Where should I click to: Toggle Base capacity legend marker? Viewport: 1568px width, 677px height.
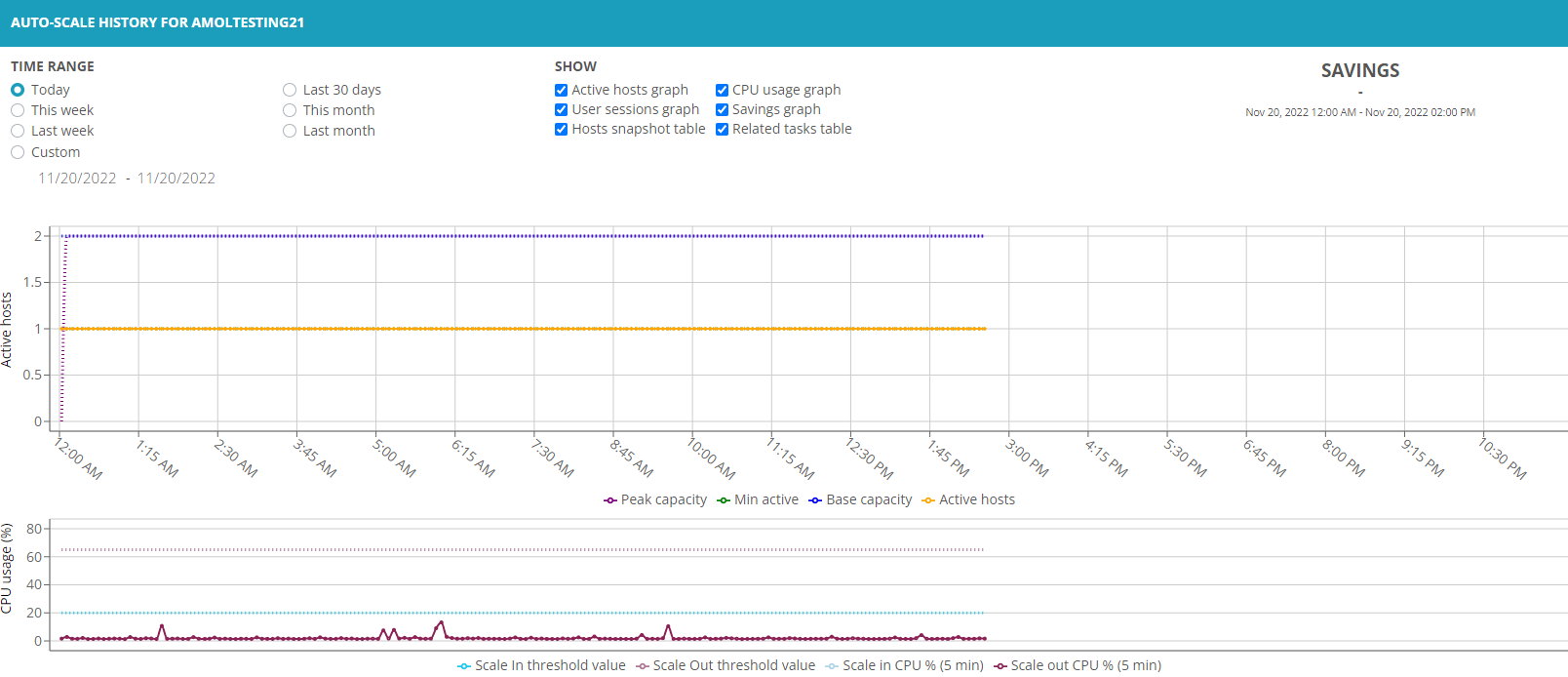click(815, 500)
